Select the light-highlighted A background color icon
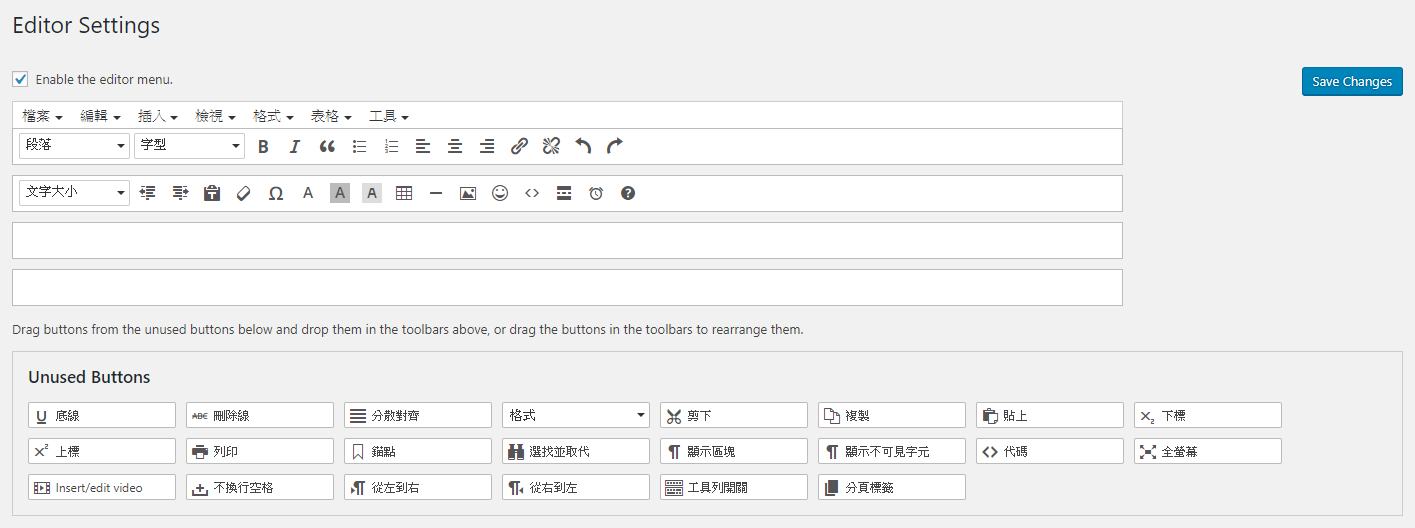 (372, 193)
